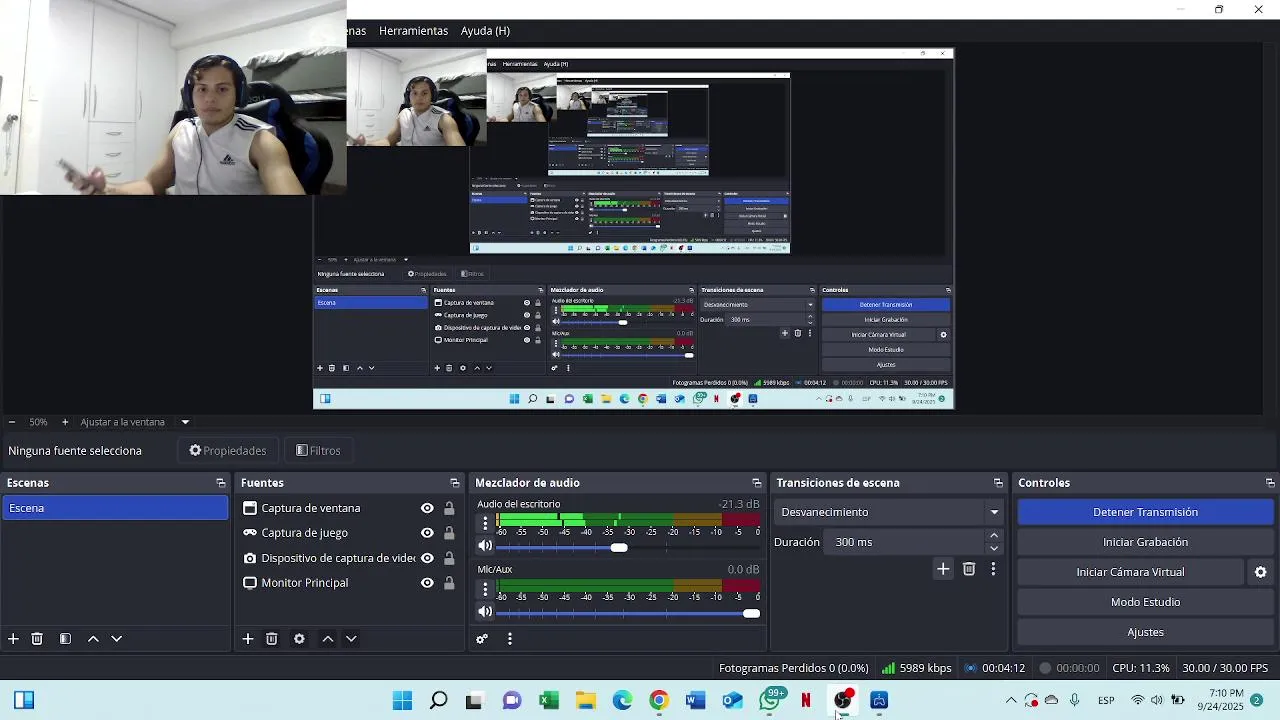The image size is (1280, 720).
Task: Decrease transition duration with down arrow
Action: 994,548
